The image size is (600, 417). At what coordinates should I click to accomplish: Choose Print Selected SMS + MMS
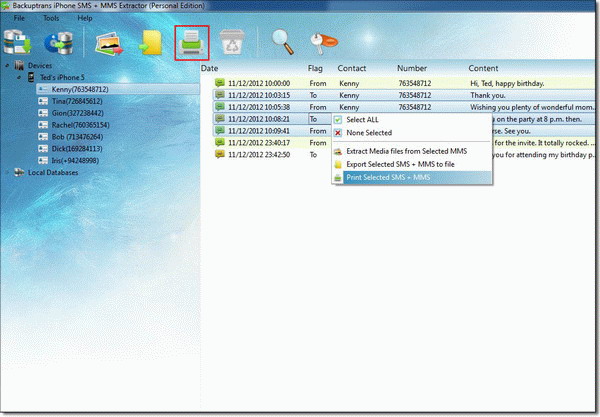(x=412, y=177)
